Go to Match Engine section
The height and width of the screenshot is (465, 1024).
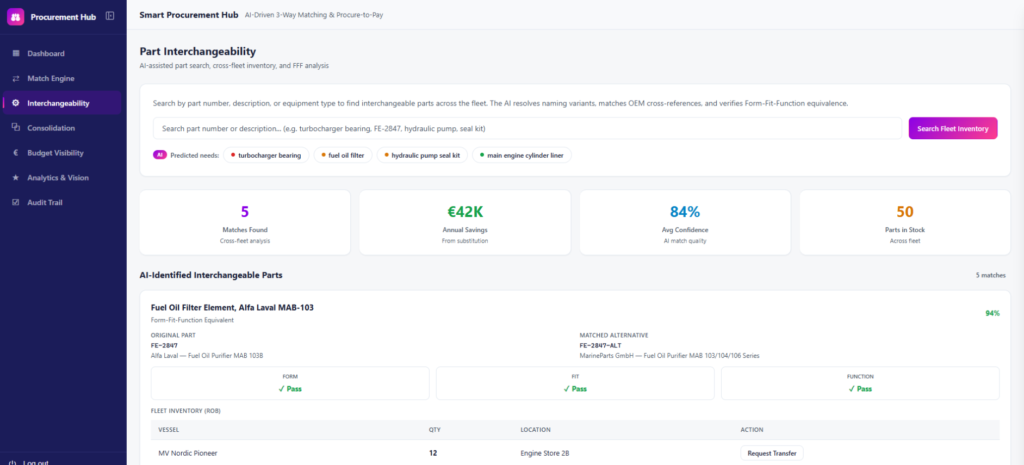[62, 78]
